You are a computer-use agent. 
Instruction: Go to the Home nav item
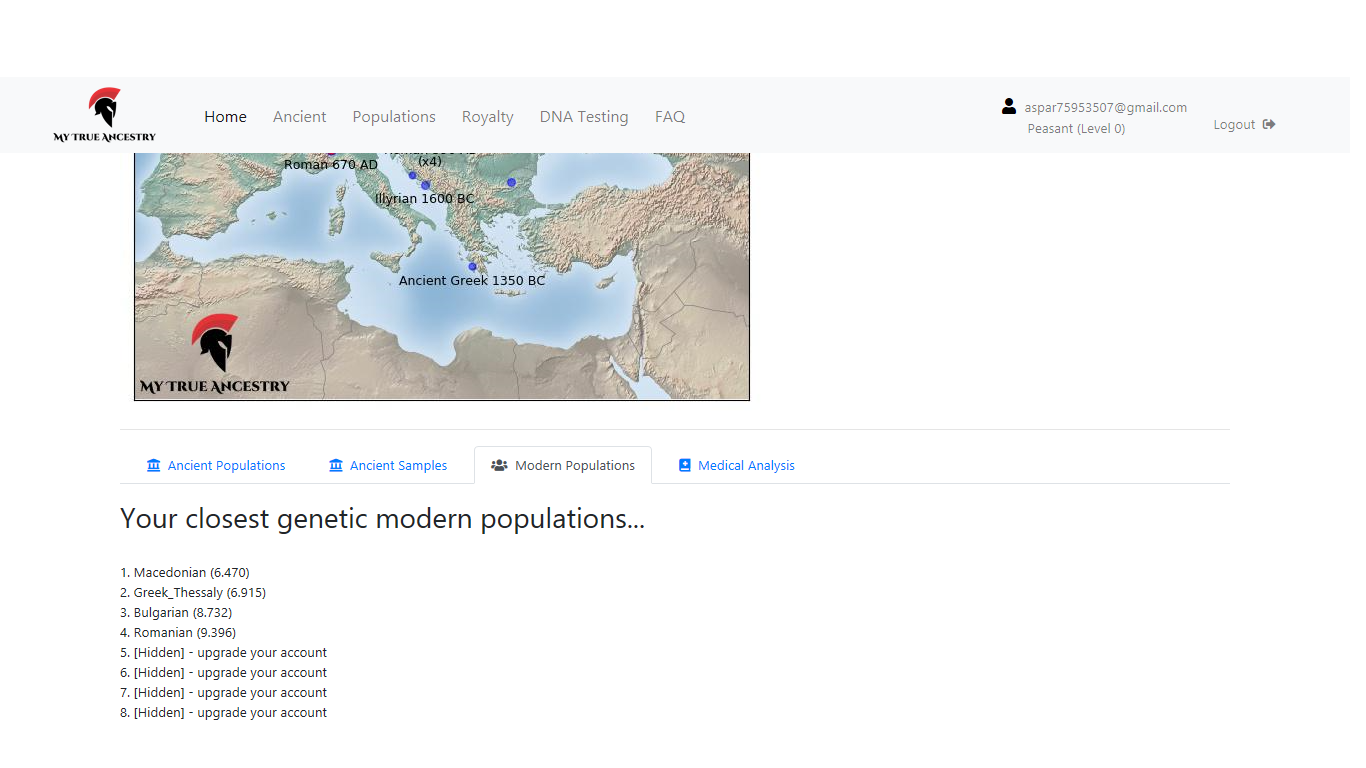tap(225, 116)
